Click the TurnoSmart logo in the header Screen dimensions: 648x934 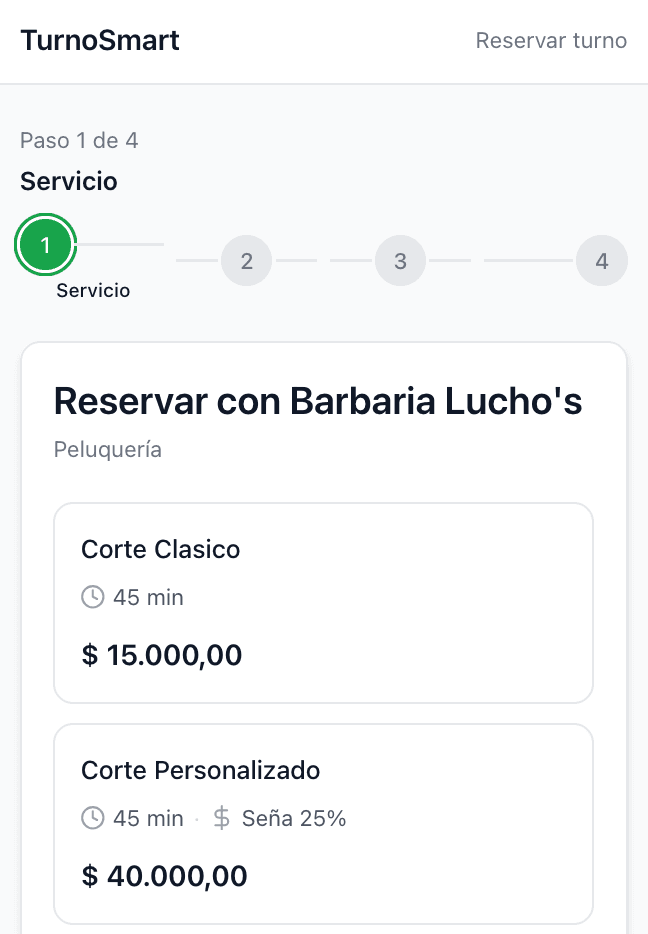(x=99, y=41)
